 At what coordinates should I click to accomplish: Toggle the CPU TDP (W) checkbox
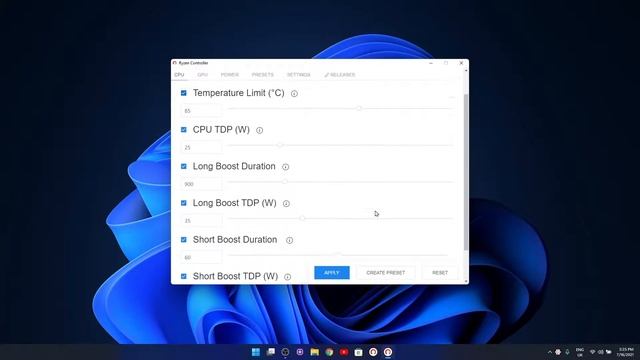(x=184, y=130)
